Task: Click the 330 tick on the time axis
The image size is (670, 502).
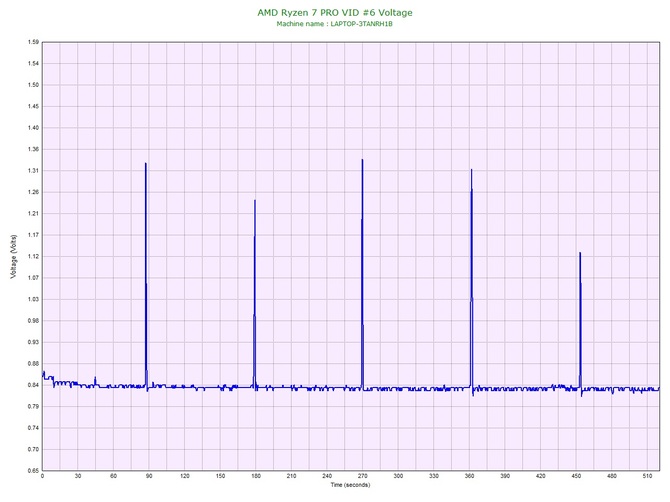Action: click(x=434, y=476)
